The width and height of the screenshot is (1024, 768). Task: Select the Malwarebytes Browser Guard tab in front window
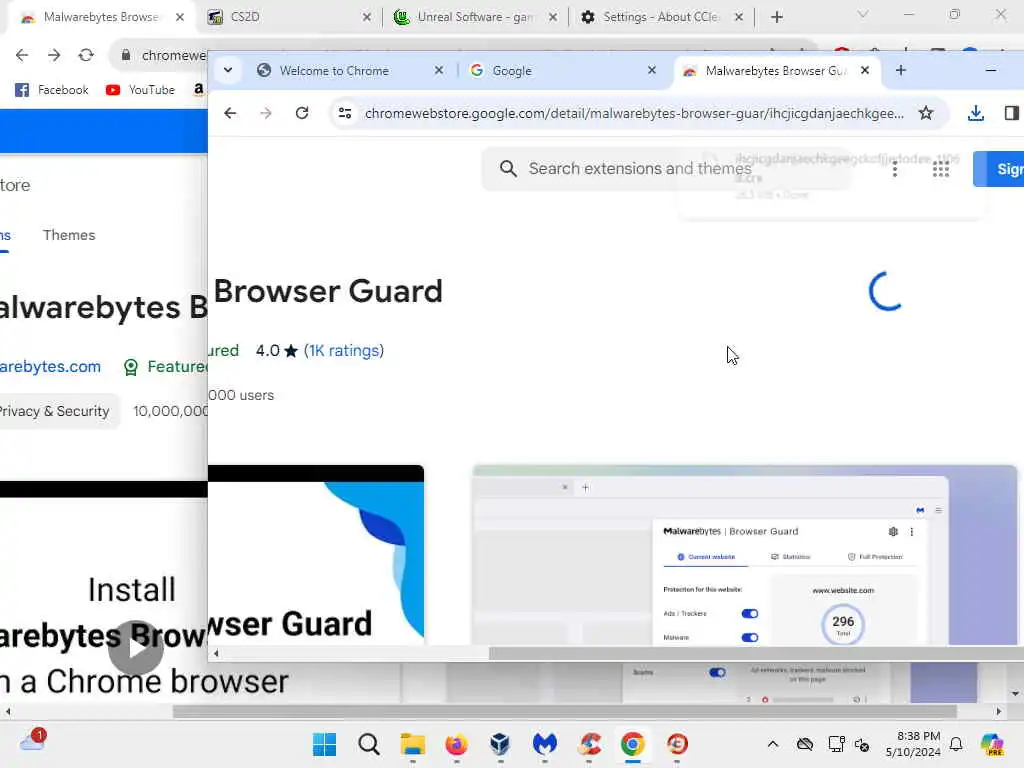776,71
